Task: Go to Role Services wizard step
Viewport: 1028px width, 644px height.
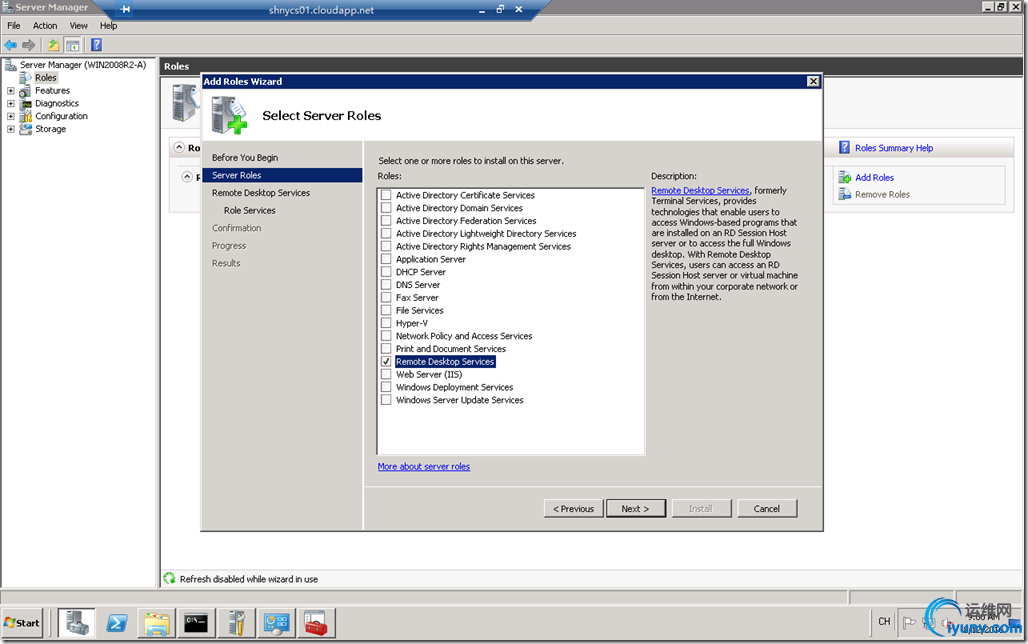Action: click(x=250, y=211)
